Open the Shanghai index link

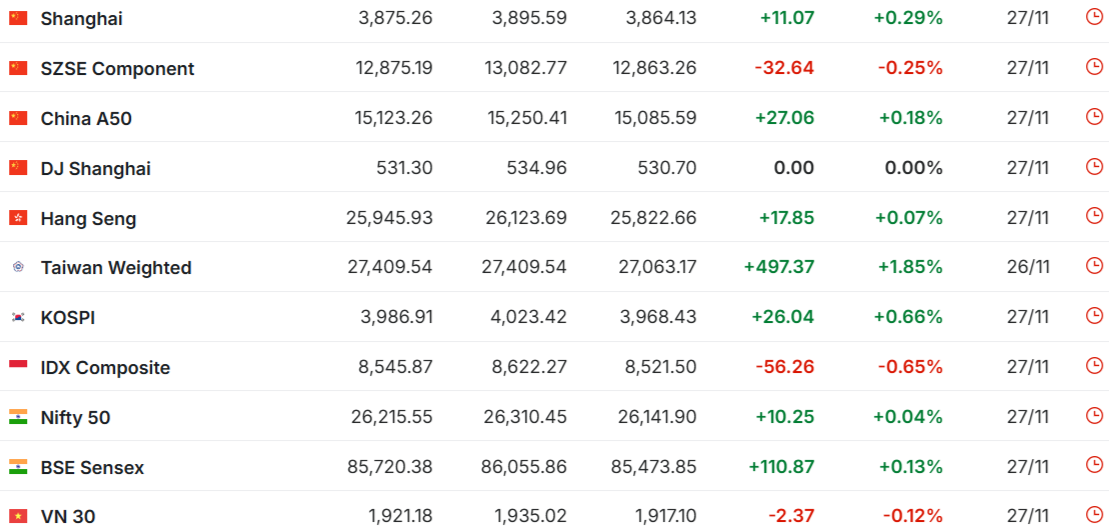[x=82, y=18]
